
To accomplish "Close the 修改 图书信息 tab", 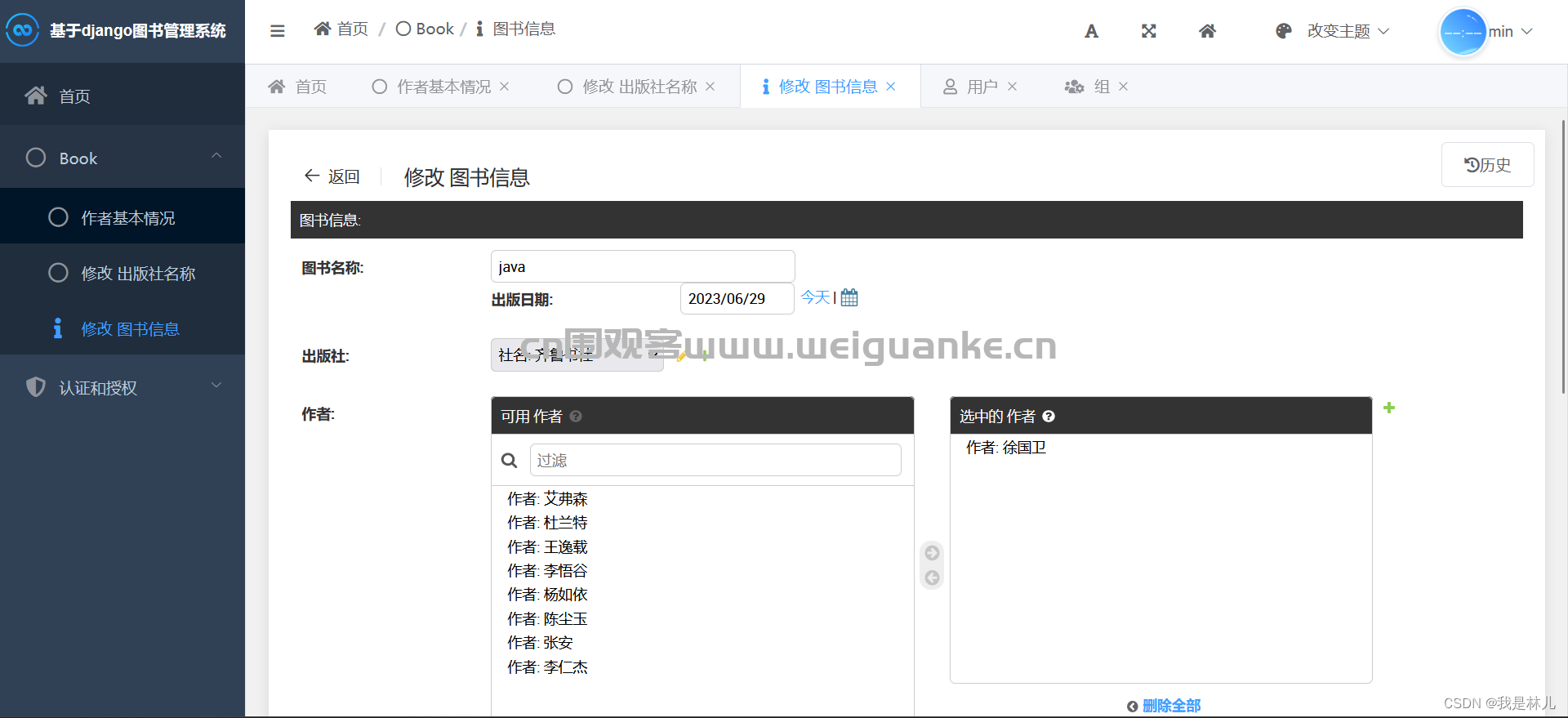I will point(891,87).
